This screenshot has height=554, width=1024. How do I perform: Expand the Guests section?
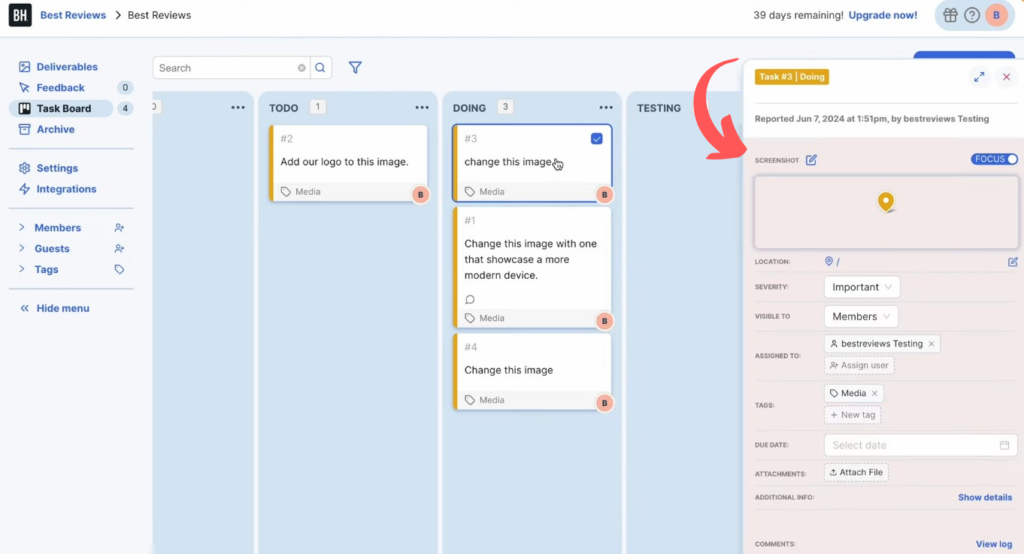[22, 248]
